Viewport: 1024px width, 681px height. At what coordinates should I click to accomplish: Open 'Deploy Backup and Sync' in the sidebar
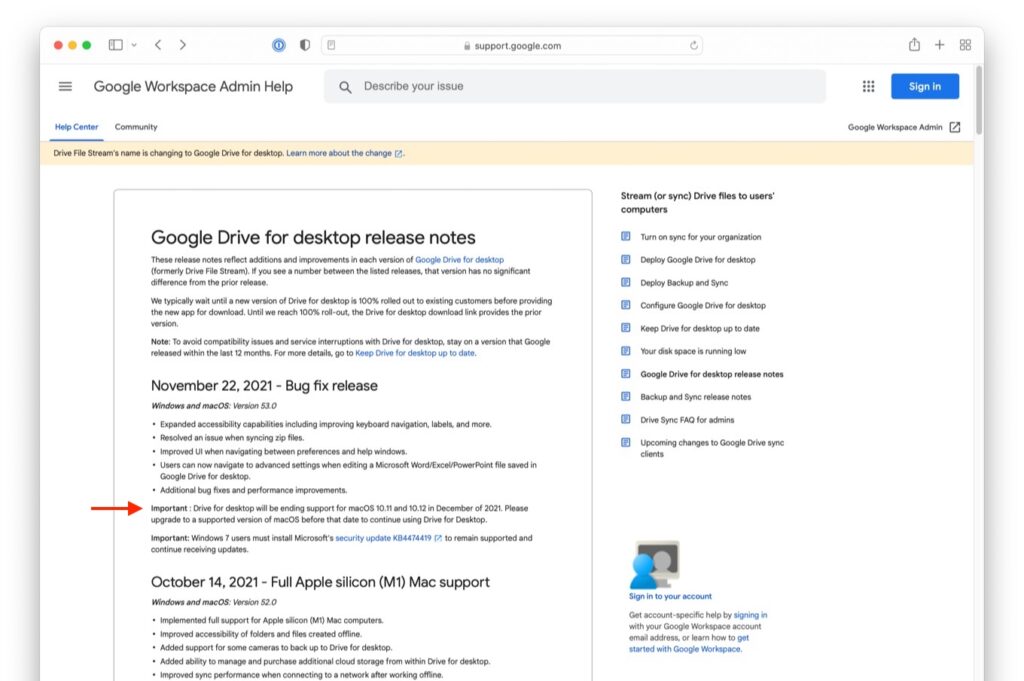tap(687, 282)
